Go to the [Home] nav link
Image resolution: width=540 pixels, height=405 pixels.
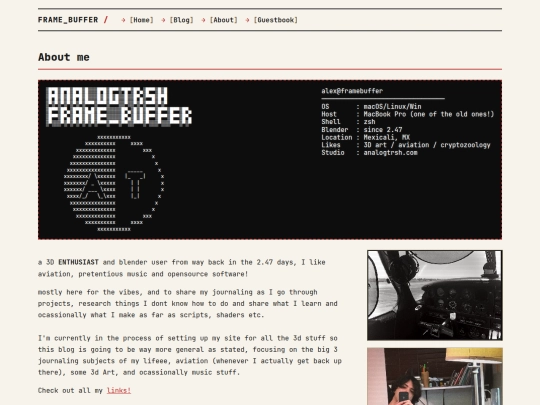[142, 20]
